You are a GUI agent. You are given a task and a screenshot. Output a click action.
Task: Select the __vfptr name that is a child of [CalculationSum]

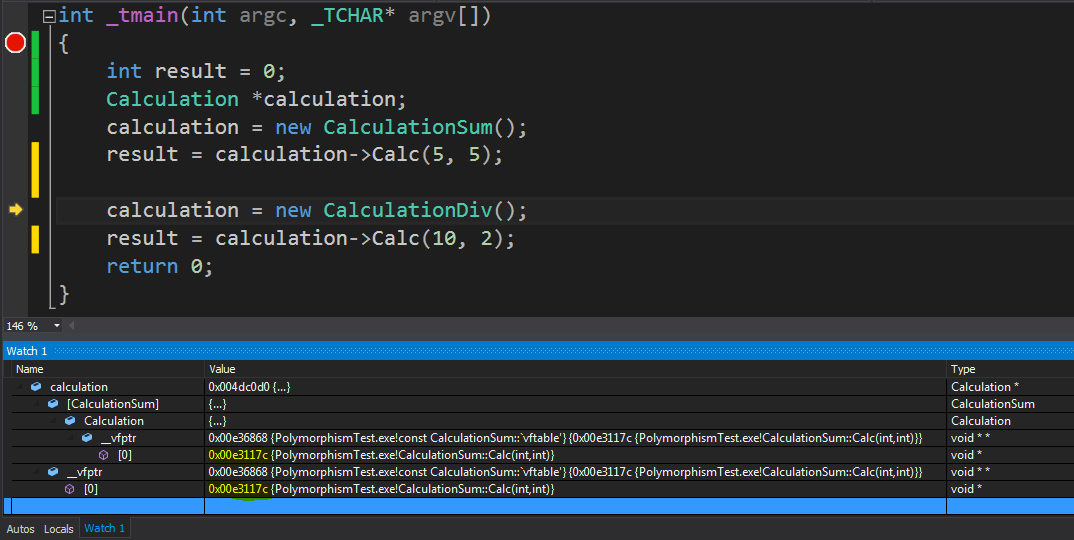84,472
